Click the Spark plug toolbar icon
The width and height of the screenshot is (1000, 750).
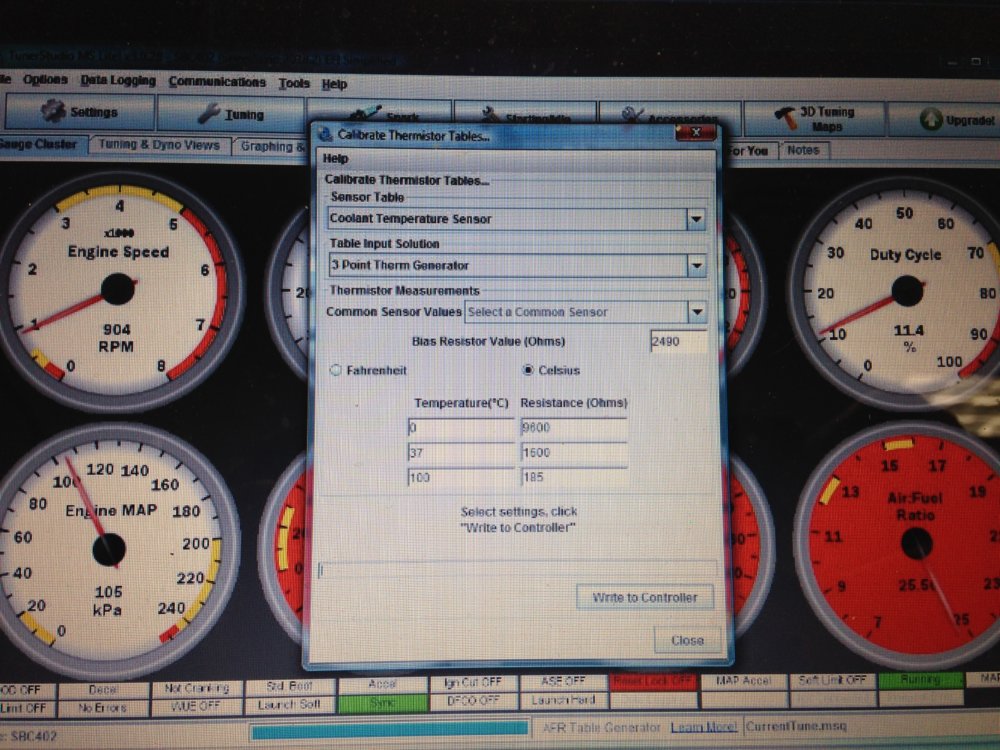(364, 115)
